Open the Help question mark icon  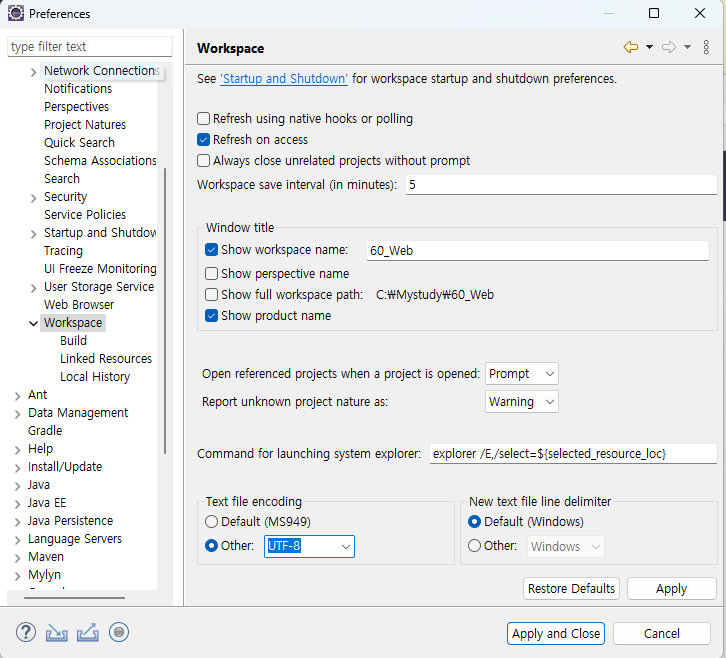[26, 632]
